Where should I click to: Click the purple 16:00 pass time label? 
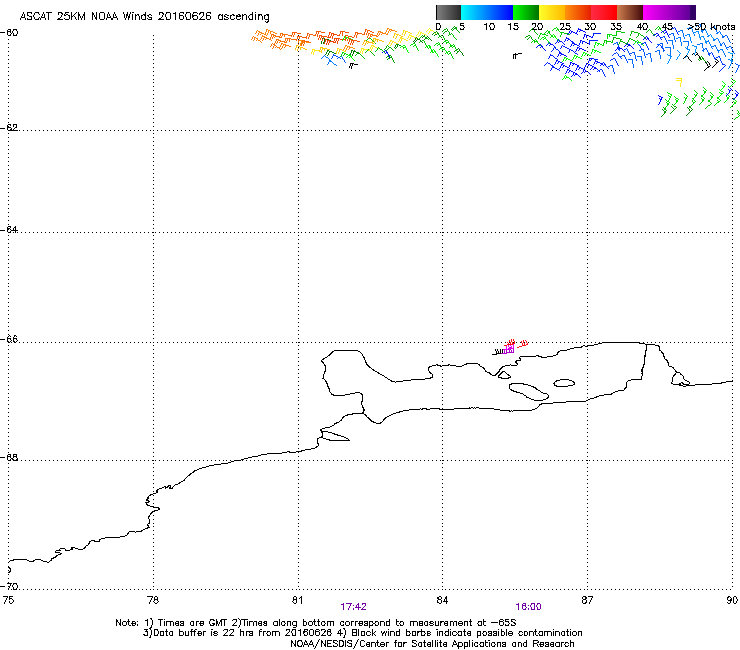click(x=528, y=607)
